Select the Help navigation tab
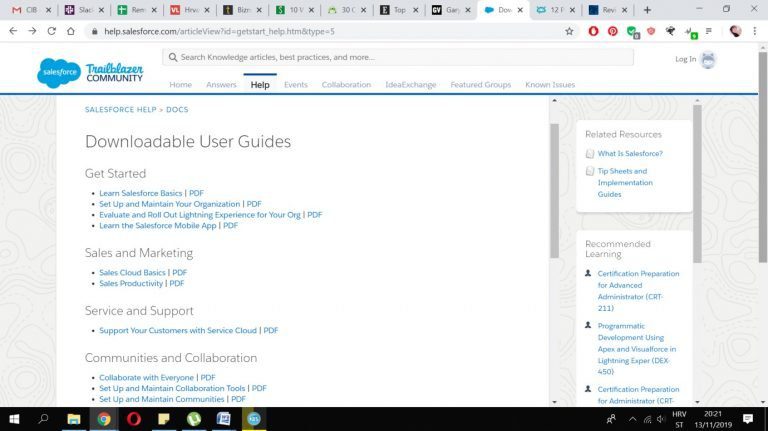Screen dimensions: 768x431 click(260, 85)
